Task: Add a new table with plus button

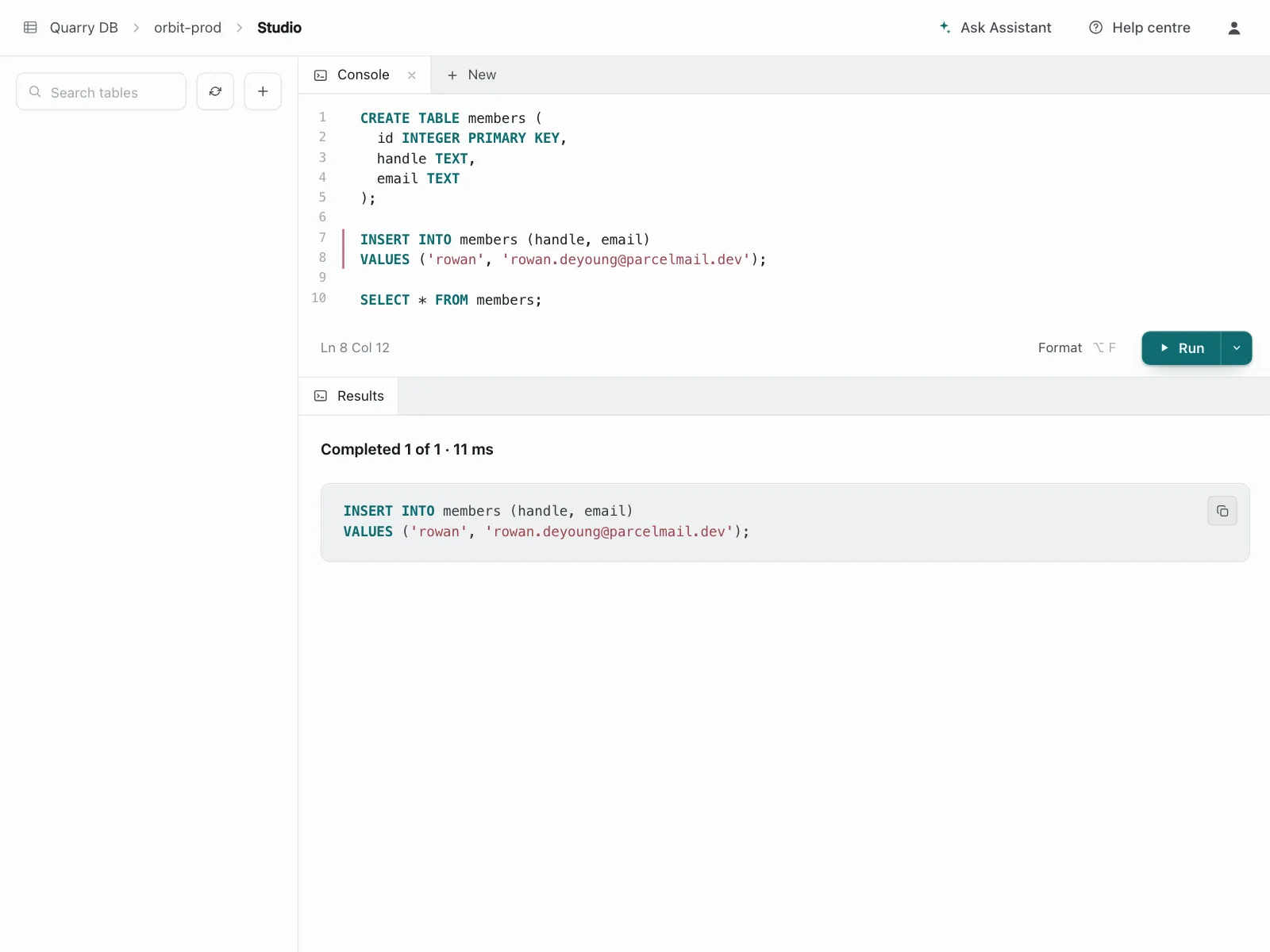Action: click(x=263, y=91)
